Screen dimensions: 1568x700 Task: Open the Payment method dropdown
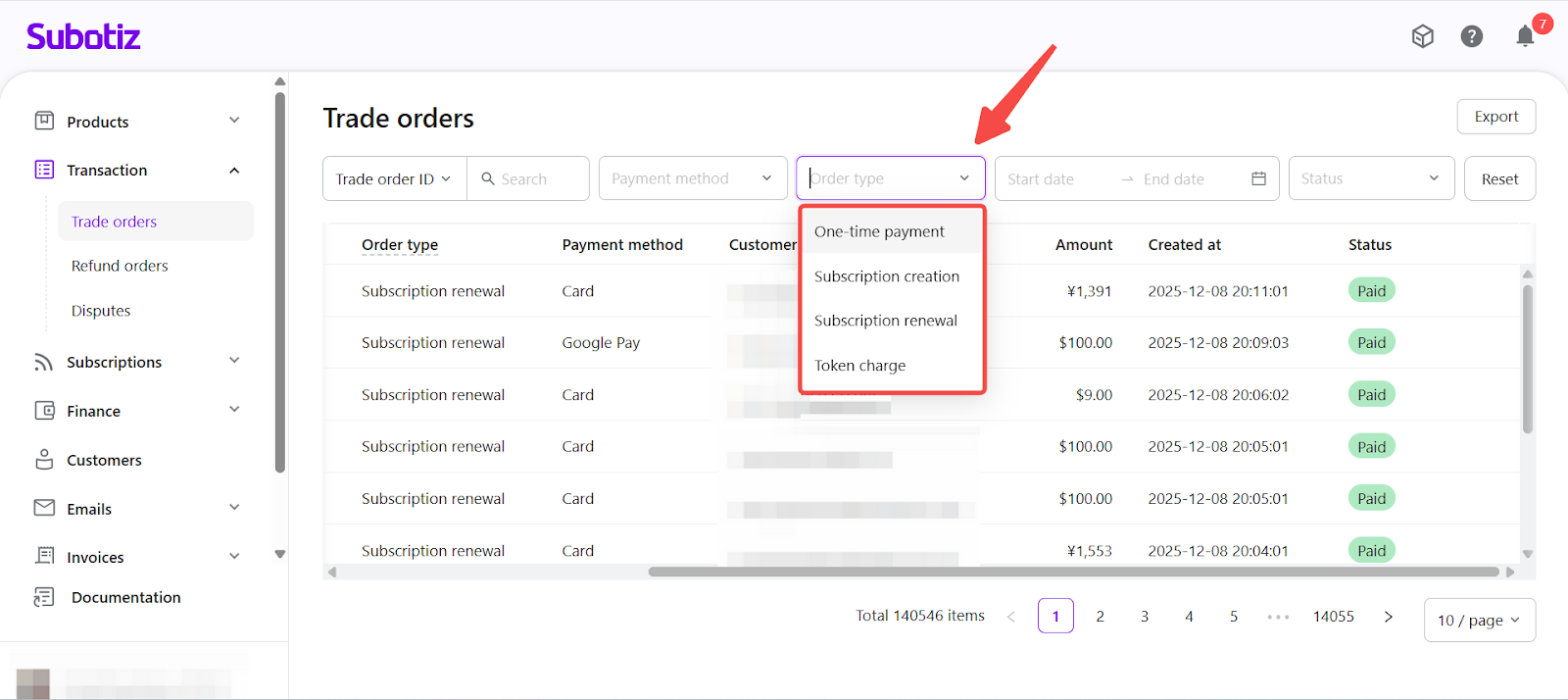(692, 178)
